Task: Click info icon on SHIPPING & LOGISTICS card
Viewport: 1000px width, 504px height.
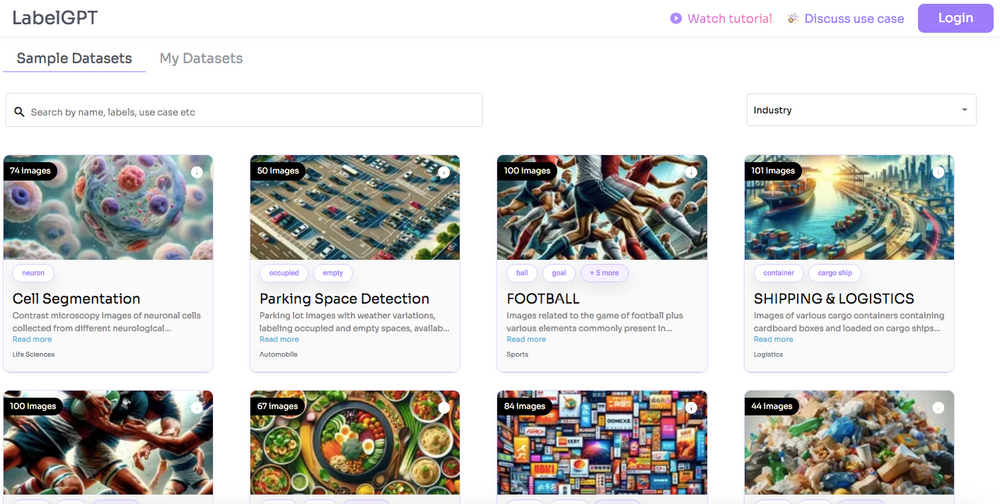Action: coord(938,172)
